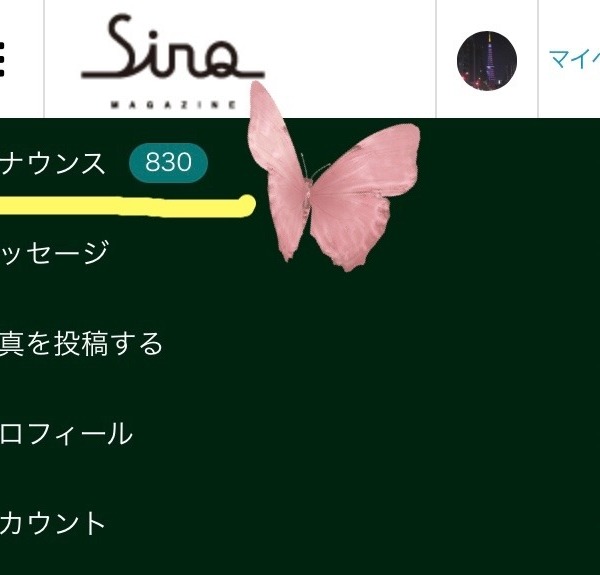The width and height of the screenshot is (600, 575).
Task: Follow the blue マイページ link
Action: click(x=574, y=59)
